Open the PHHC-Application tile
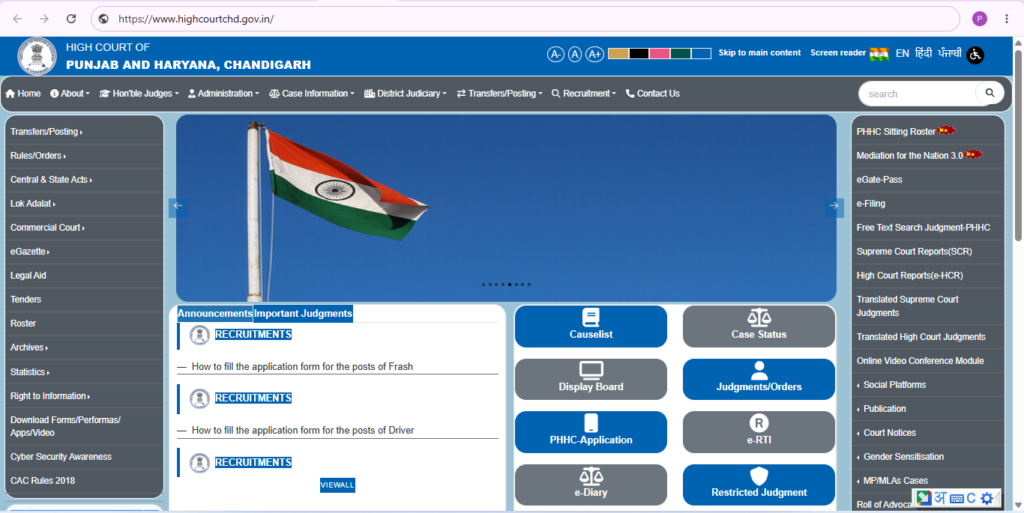The height and width of the screenshot is (513, 1024). coord(590,432)
